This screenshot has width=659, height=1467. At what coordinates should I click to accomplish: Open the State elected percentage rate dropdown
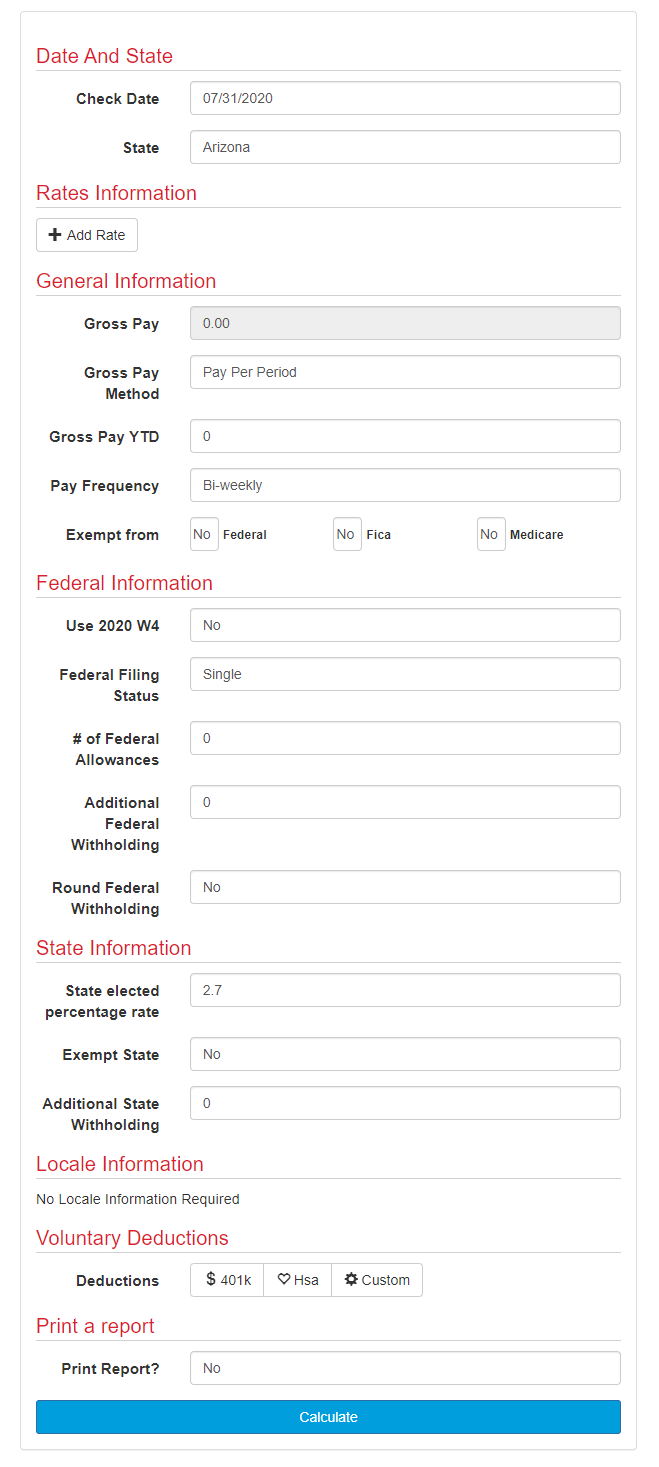[x=405, y=990]
